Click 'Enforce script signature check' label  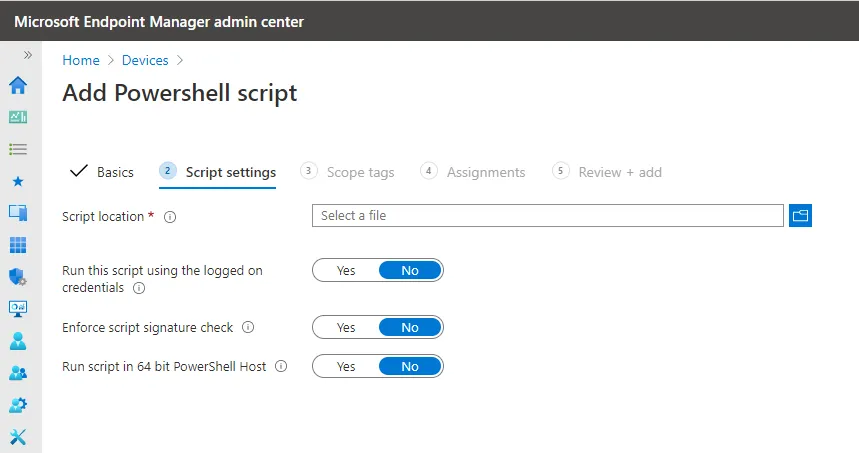tap(147, 328)
